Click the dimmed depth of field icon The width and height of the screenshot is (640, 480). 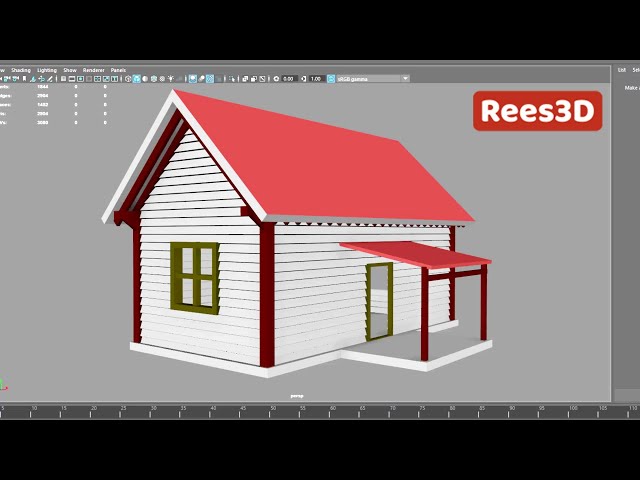[219, 78]
